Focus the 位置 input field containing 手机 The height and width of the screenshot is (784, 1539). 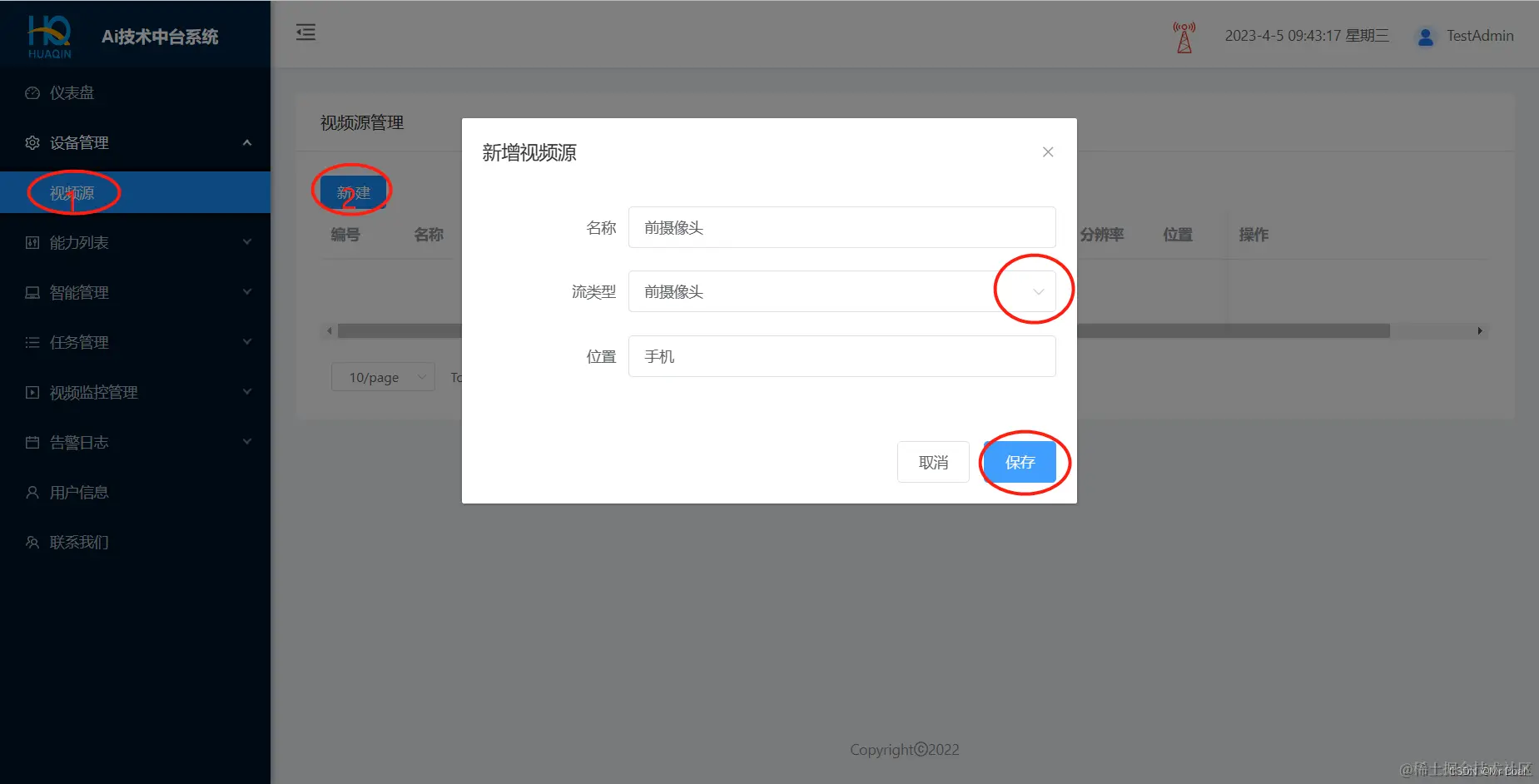click(841, 356)
